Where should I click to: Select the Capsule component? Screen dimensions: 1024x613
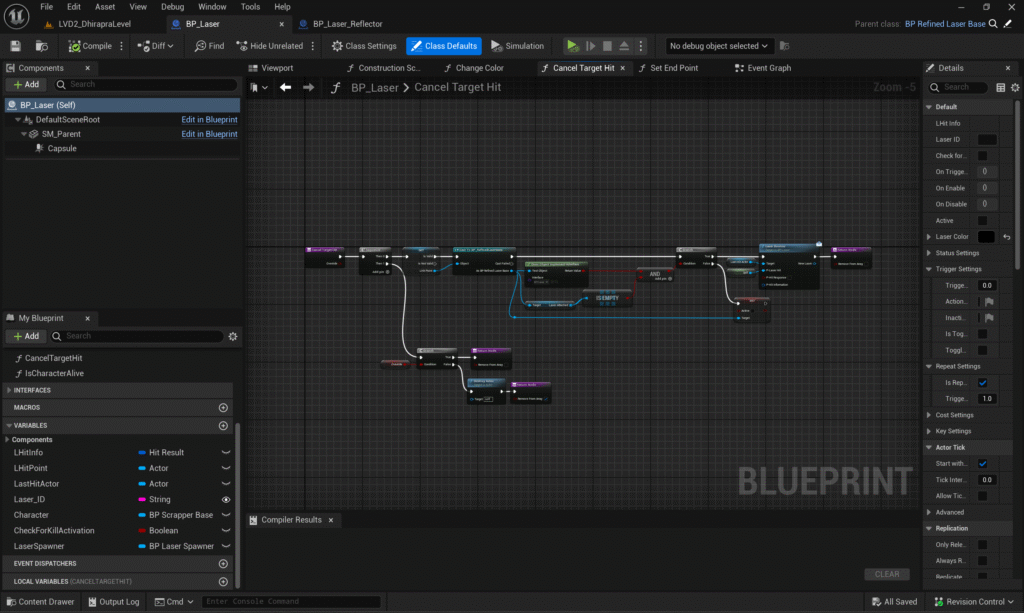click(61, 148)
